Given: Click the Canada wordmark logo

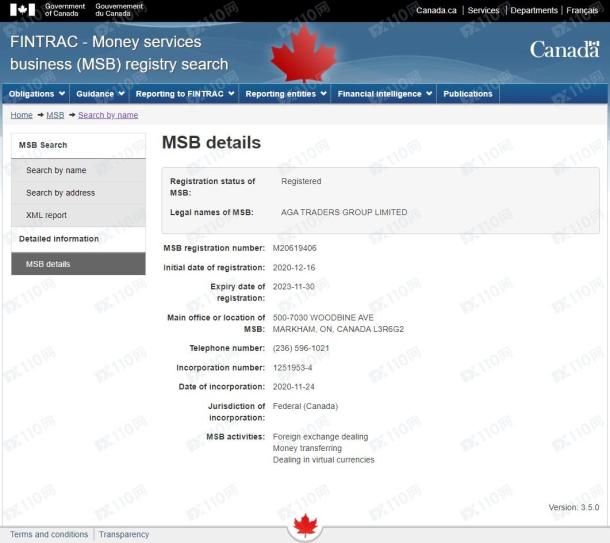Looking at the screenshot, I should 564,49.
